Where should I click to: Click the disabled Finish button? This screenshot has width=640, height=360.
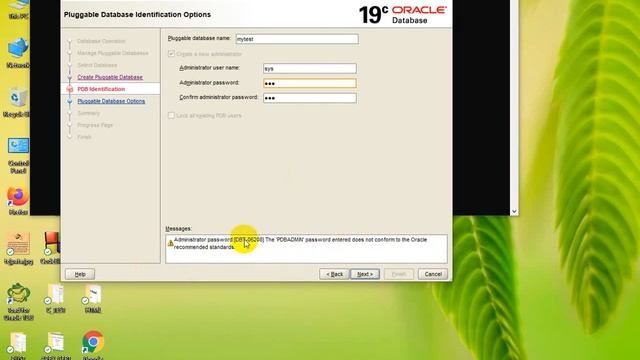click(399, 274)
